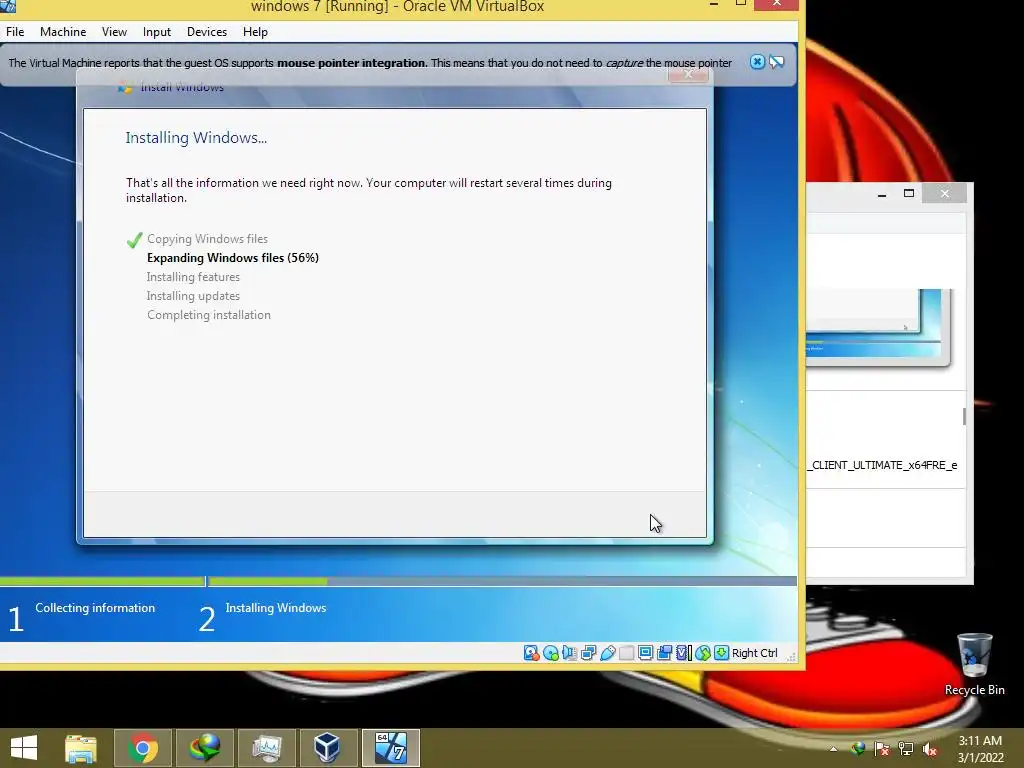Open the Devices menu
This screenshot has height=768, width=1024.
click(x=206, y=31)
